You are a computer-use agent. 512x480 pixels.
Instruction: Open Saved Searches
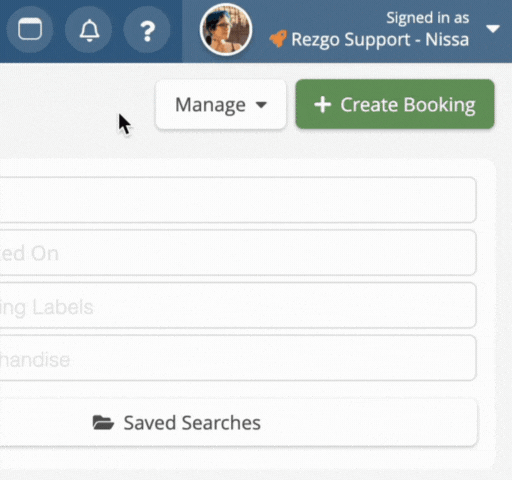[238, 423]
